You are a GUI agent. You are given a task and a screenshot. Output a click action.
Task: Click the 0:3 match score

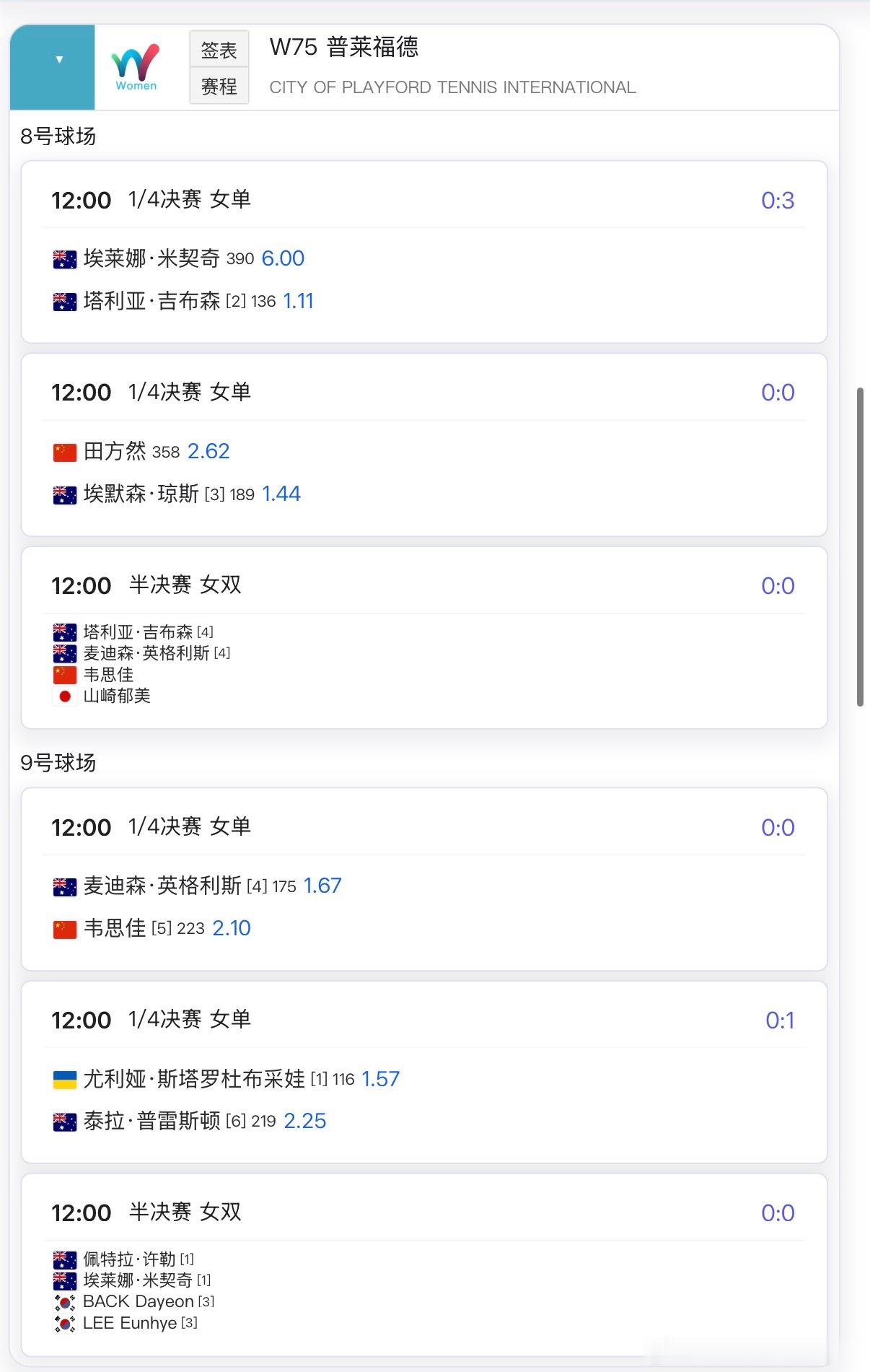pos(777,201)
